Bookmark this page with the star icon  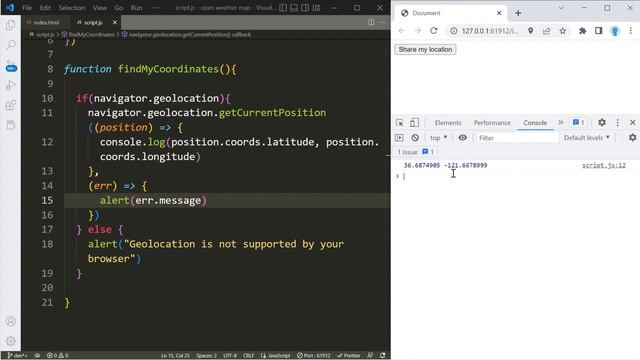pos(563,31)
